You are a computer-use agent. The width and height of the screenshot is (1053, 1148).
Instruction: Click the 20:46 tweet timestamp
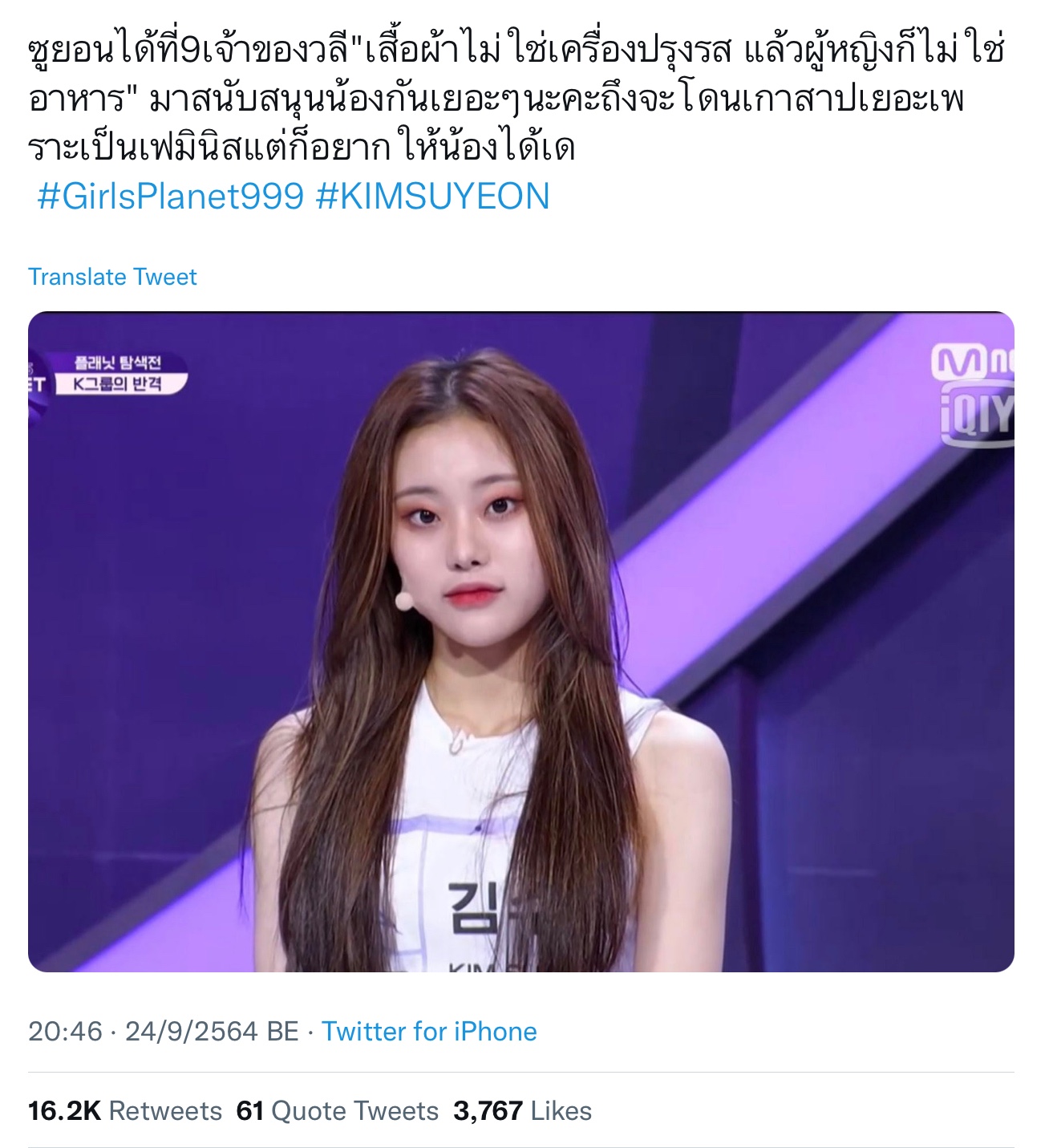click(66, 1031)
